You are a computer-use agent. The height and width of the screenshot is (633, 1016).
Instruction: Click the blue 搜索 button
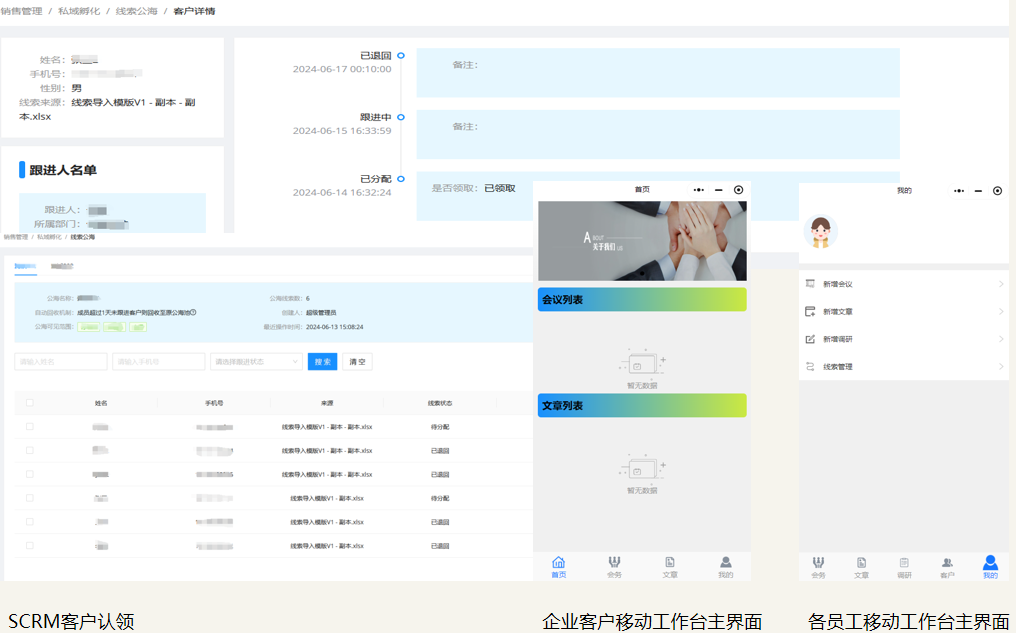pyautogui.click(x=322, y=362)
